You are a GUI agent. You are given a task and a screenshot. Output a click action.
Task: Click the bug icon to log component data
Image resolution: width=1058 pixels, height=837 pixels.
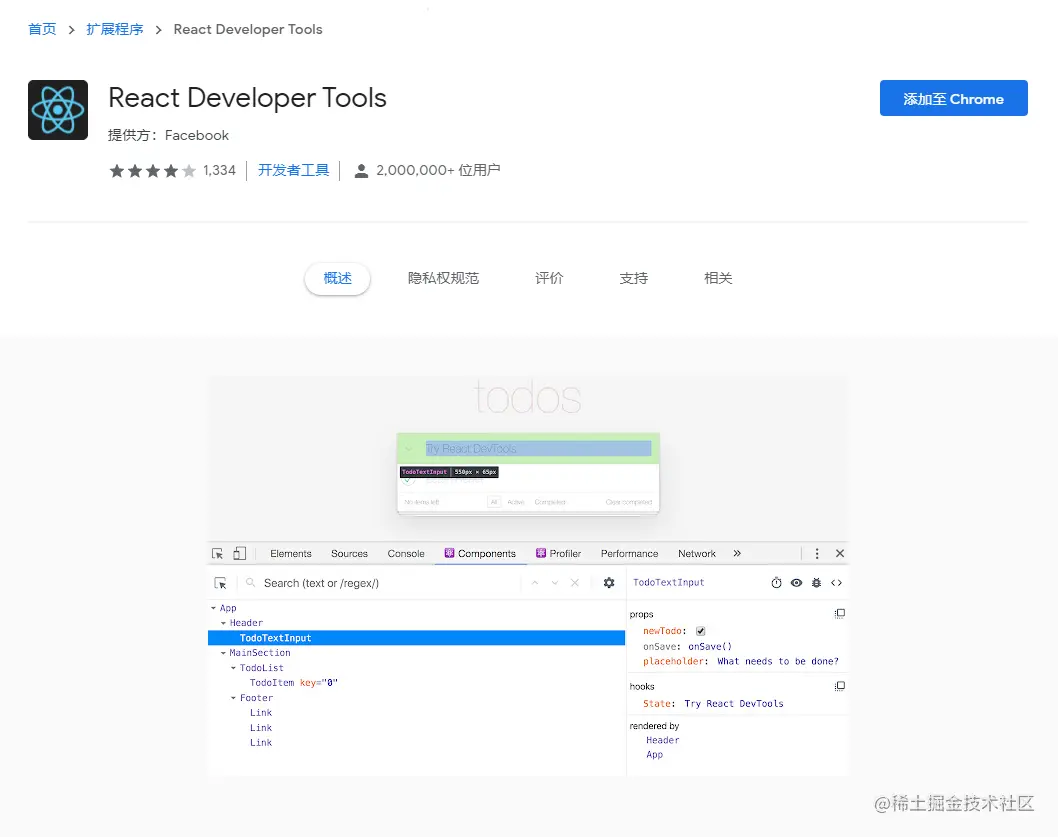pos(816,583)
